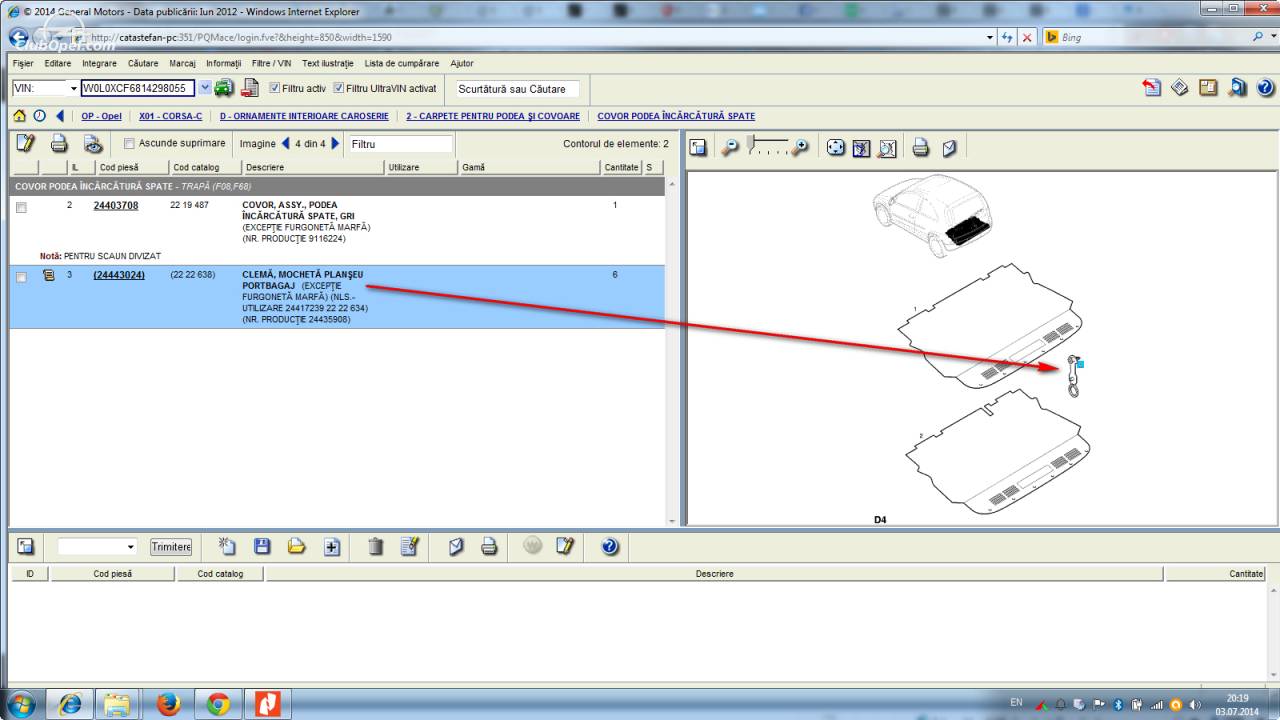Click the Filtru input field
This screenshot has width=1280, height=720.
point(400,144)
